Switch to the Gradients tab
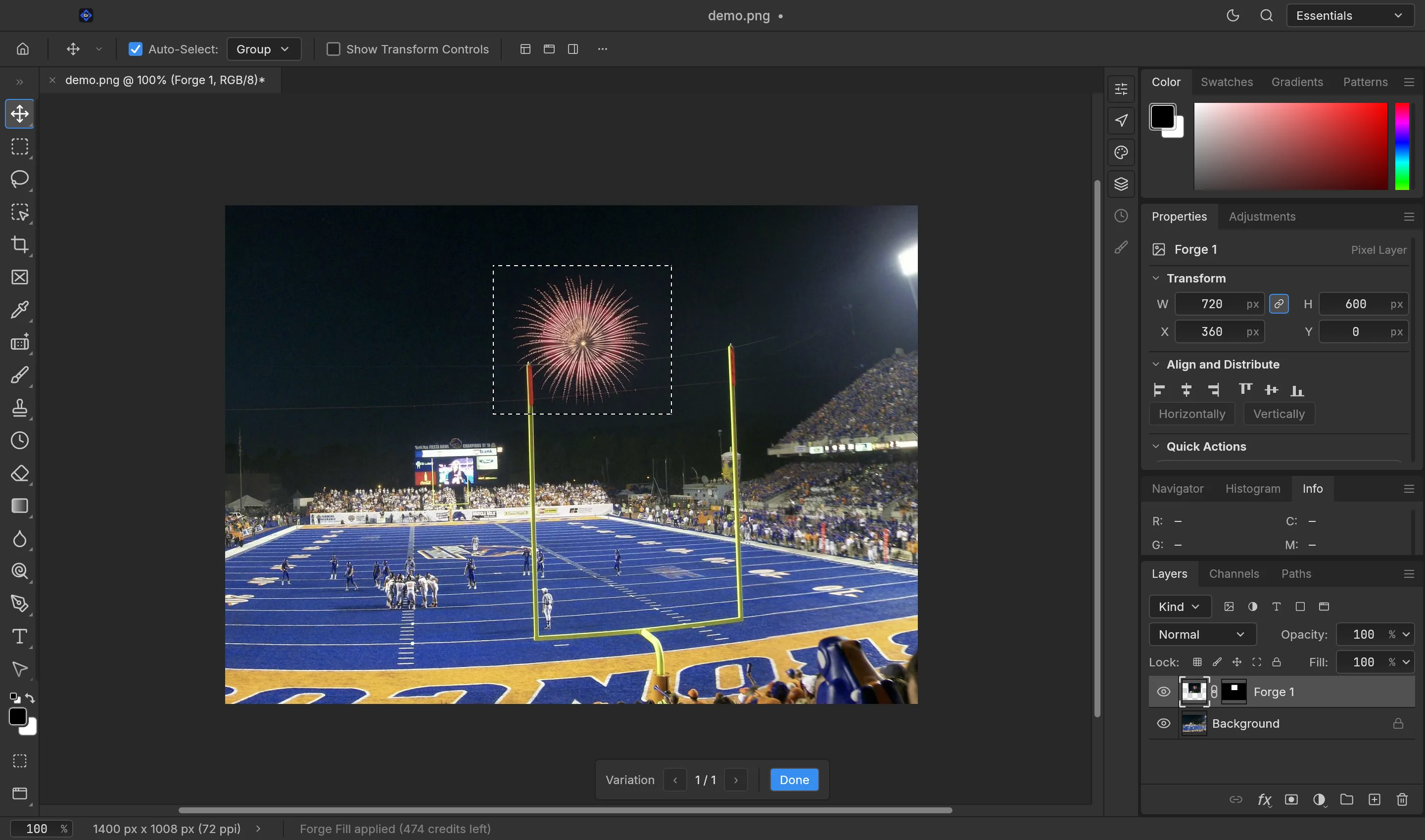Image resolution: width=1425 pixels, height=840 pixels. click(1297, 82)
